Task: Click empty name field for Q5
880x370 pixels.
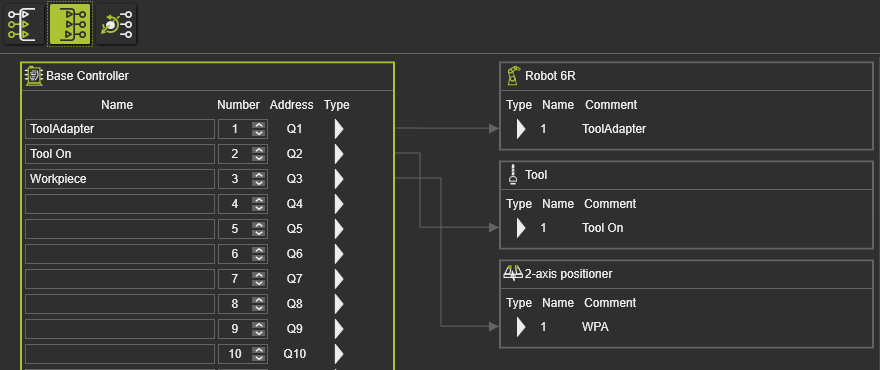Action: [120, 229]
